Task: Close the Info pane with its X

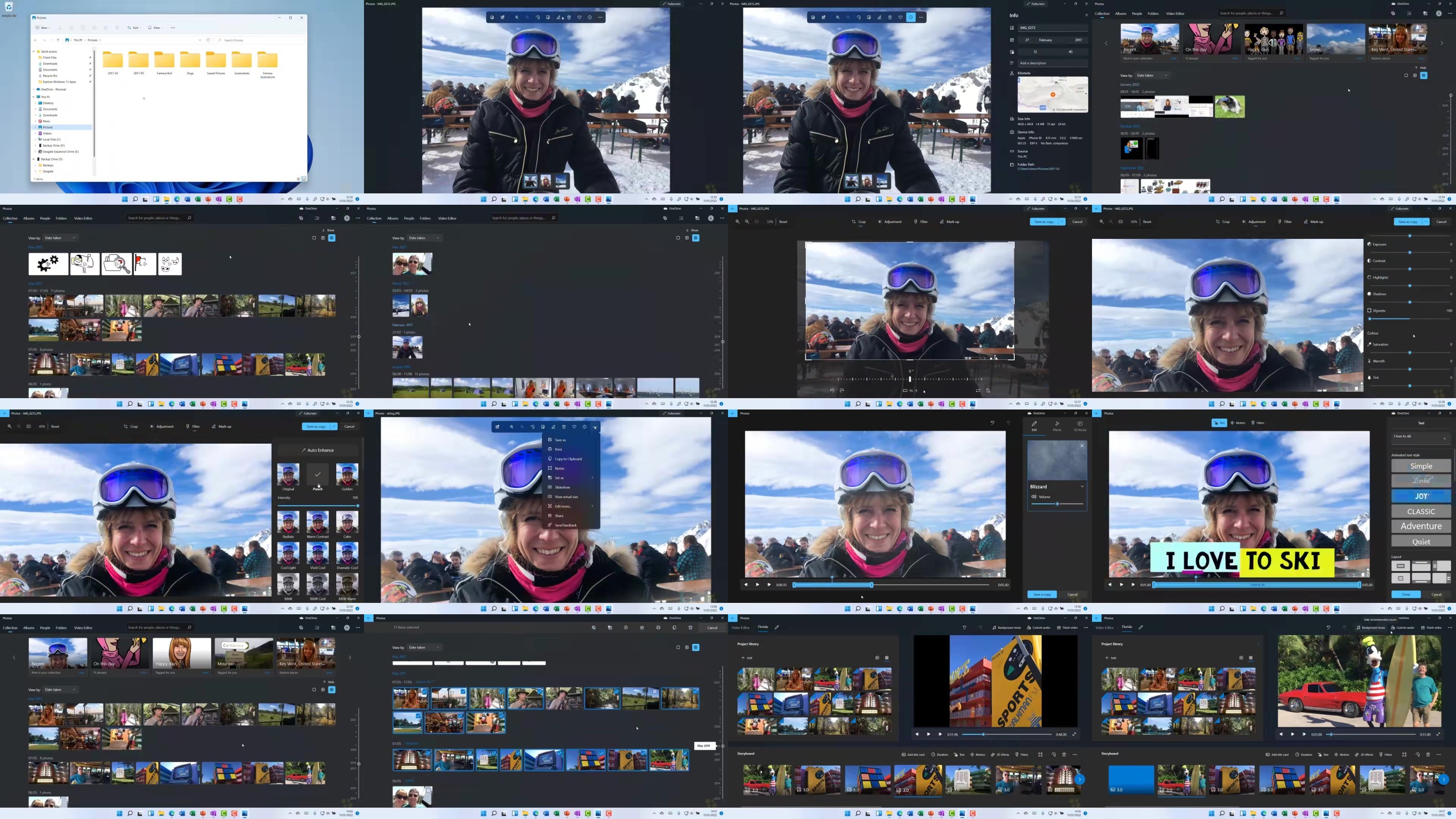Action: (x=1087, y=15)
